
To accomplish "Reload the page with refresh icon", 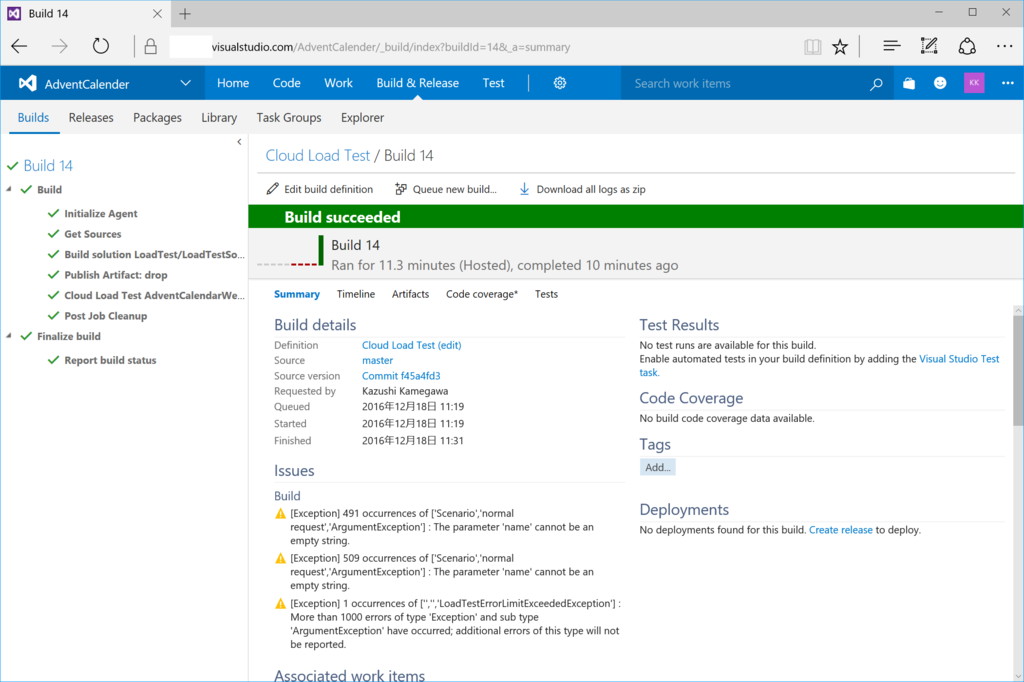I will pyautogui.click(x=101, y=46).
